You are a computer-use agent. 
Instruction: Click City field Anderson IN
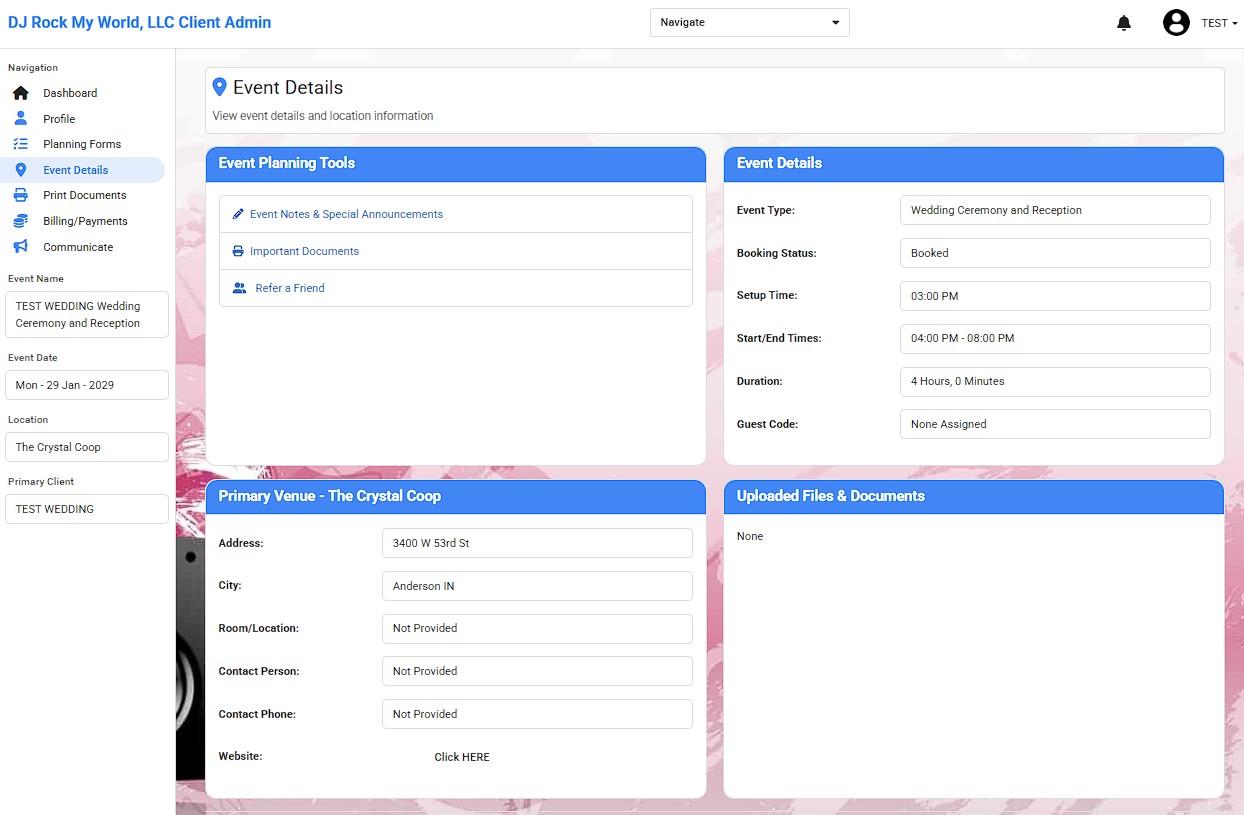tap(537, 586)
